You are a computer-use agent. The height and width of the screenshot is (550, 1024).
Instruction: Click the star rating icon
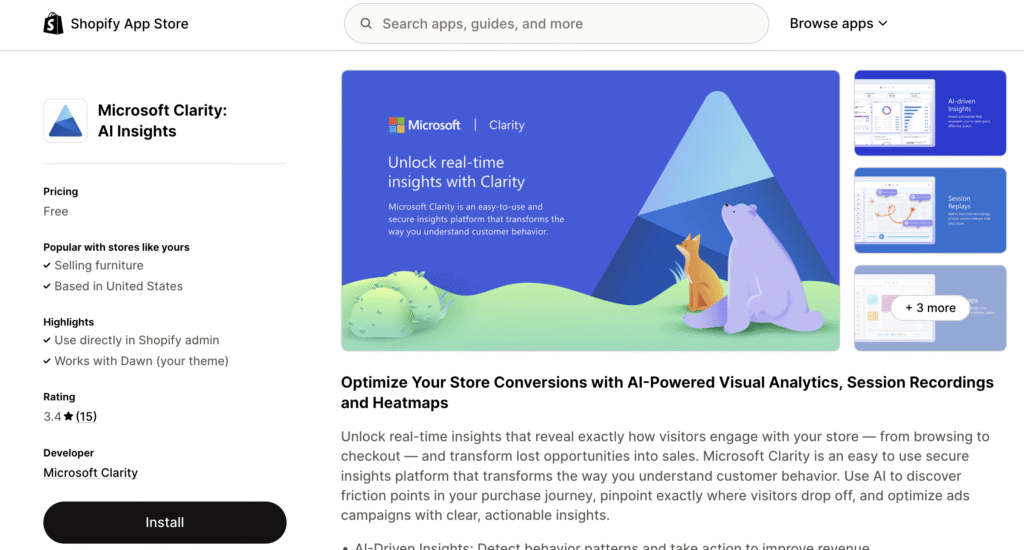69,416
